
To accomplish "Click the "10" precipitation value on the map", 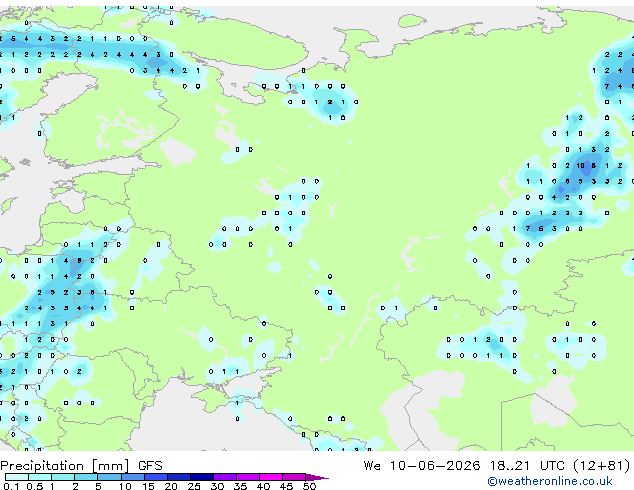I will (581, 165).
